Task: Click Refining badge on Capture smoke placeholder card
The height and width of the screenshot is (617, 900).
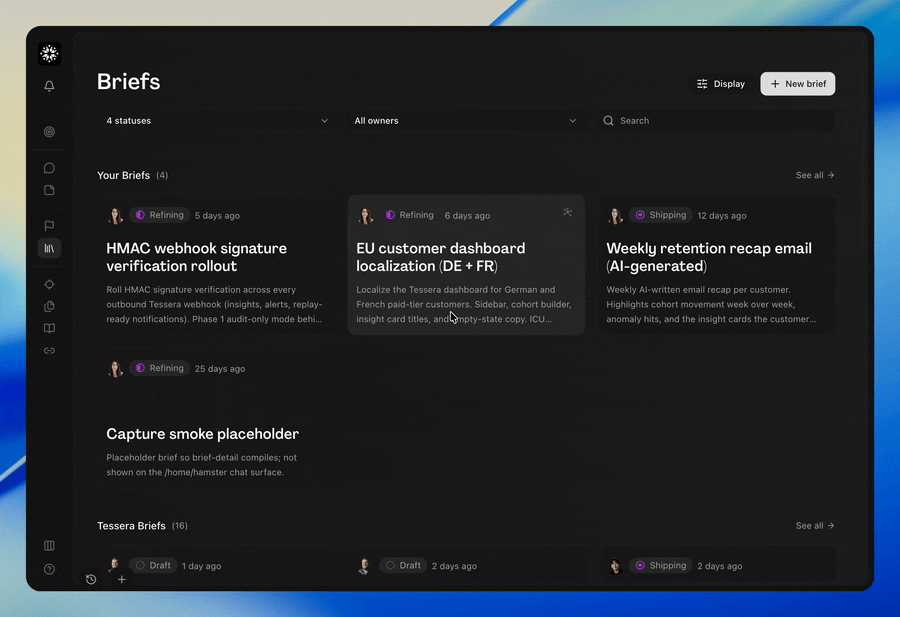Action: click(x=160, y=368)
